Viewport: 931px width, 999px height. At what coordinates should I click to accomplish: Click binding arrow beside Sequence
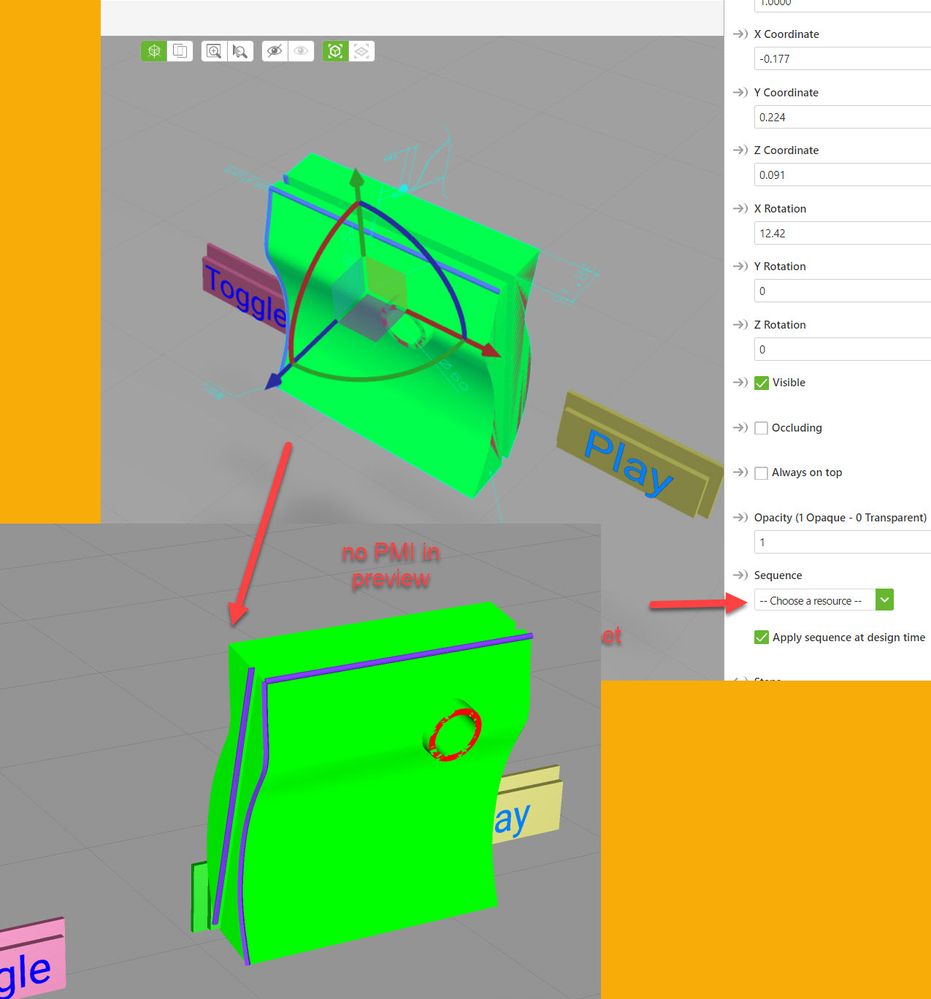740,575
